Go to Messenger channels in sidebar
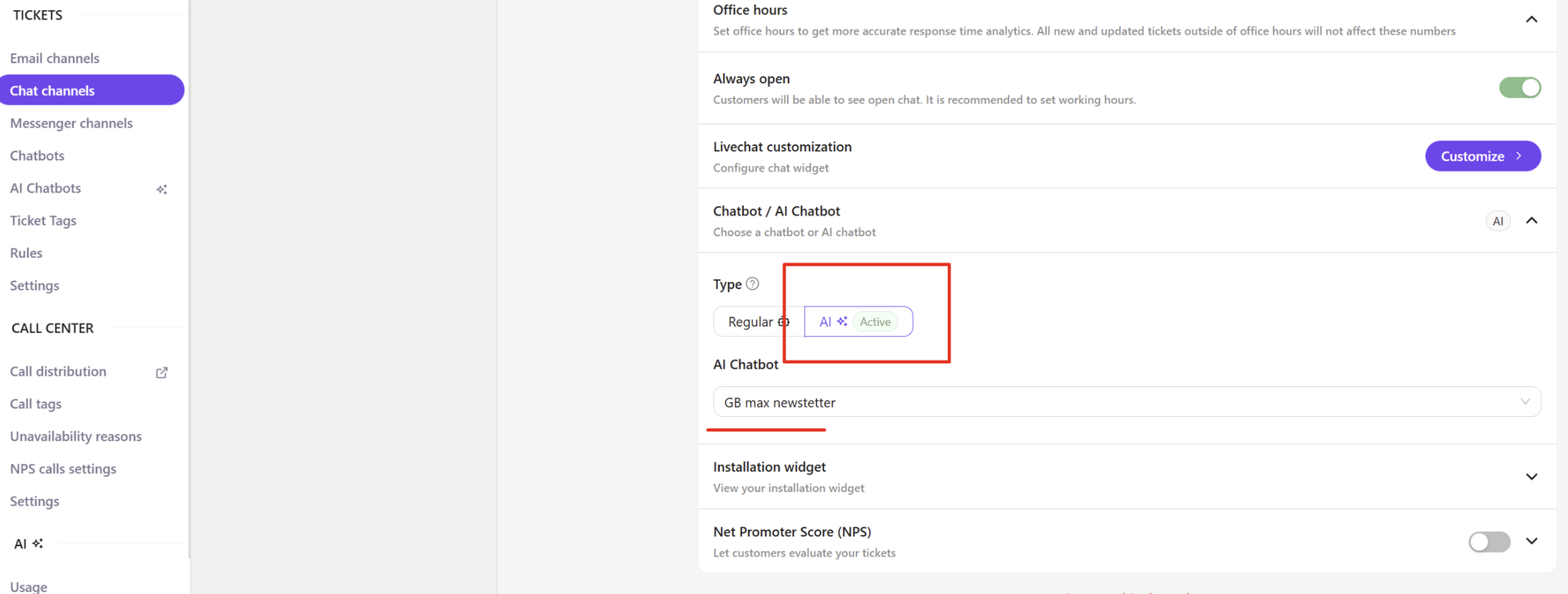1568x594 pixels. (x=71, y=123)
